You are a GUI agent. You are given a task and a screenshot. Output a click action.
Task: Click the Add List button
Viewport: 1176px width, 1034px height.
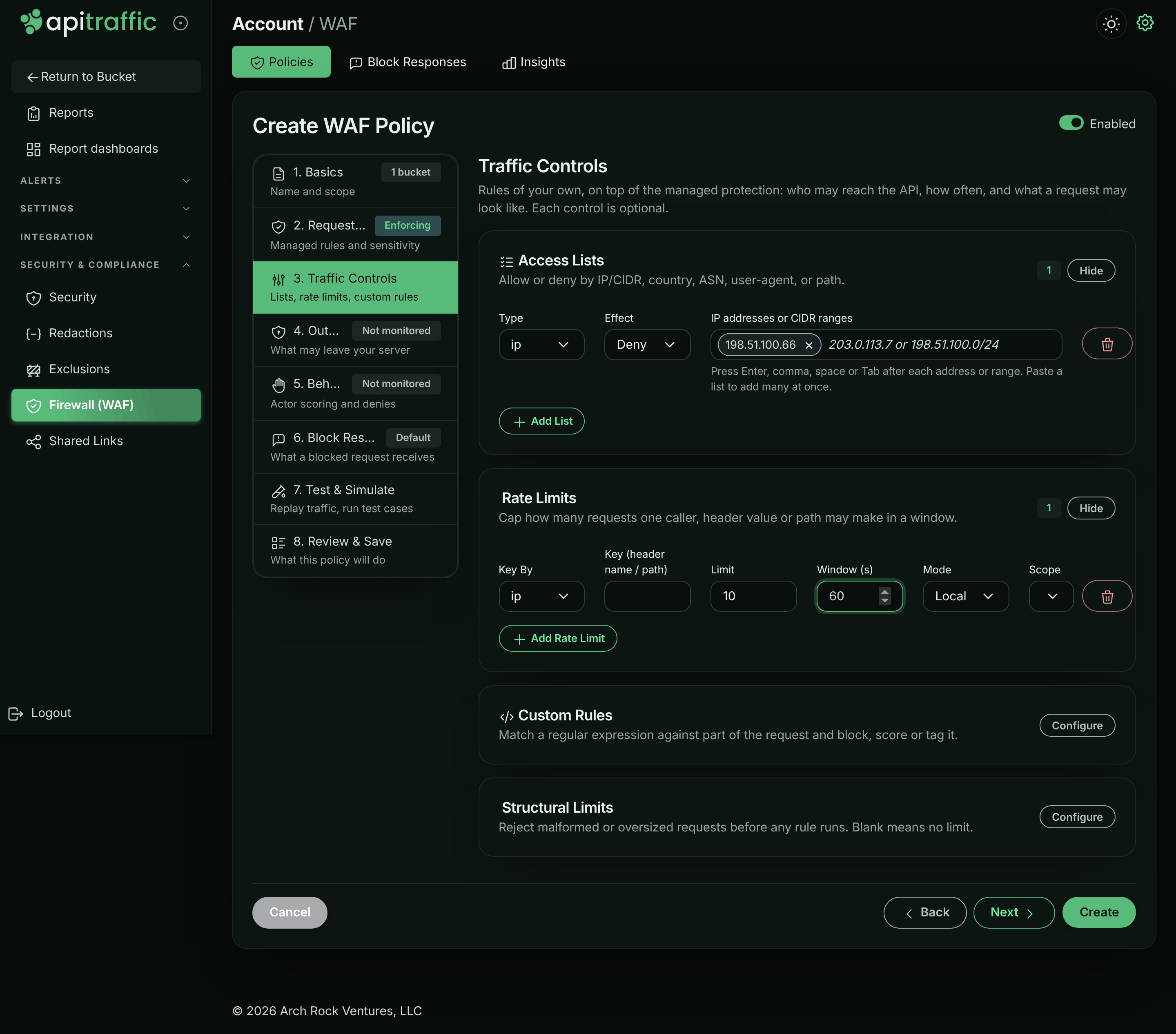(541, 421)
